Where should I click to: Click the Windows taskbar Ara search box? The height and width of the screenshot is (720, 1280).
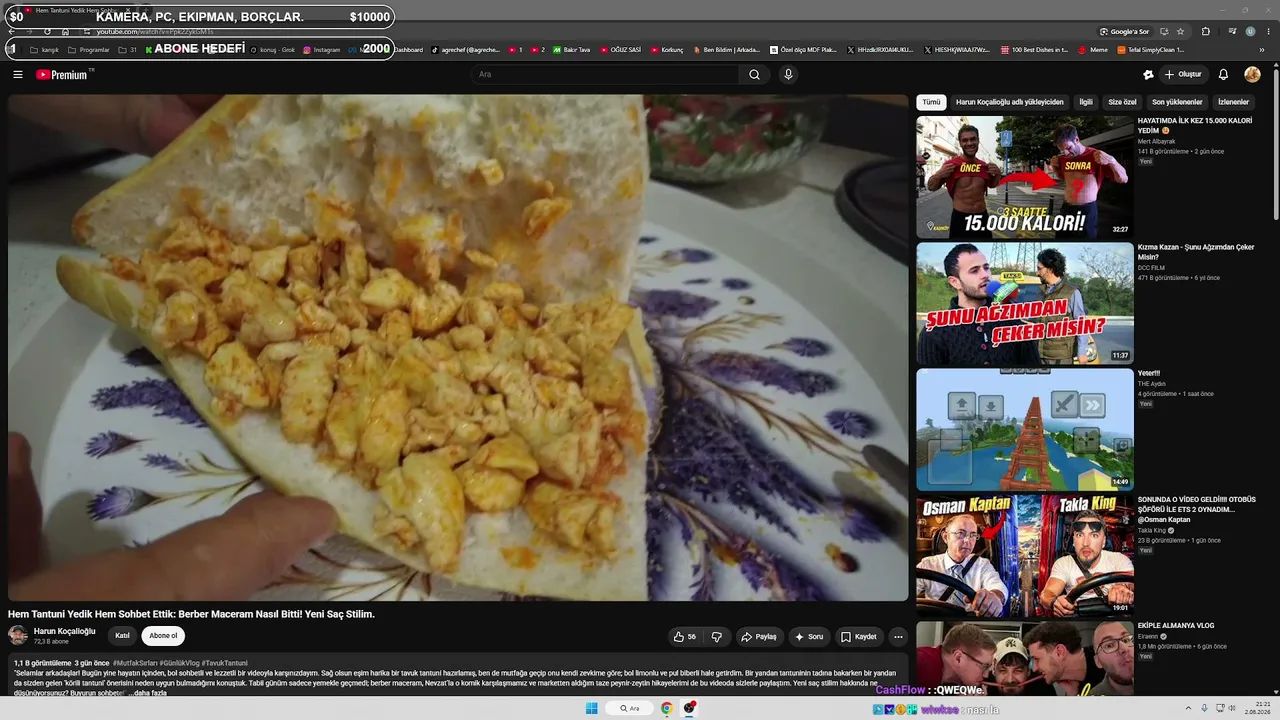[629, 708]
